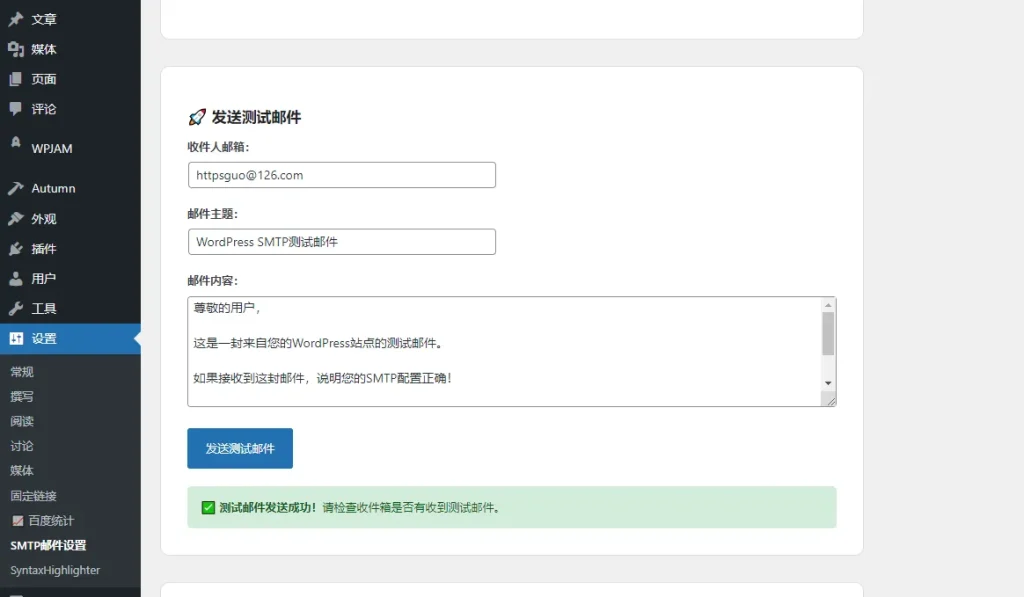Click the pushpin icon beside 文章
Viewport: 1024px width, 597px height.
pos(16,19)
